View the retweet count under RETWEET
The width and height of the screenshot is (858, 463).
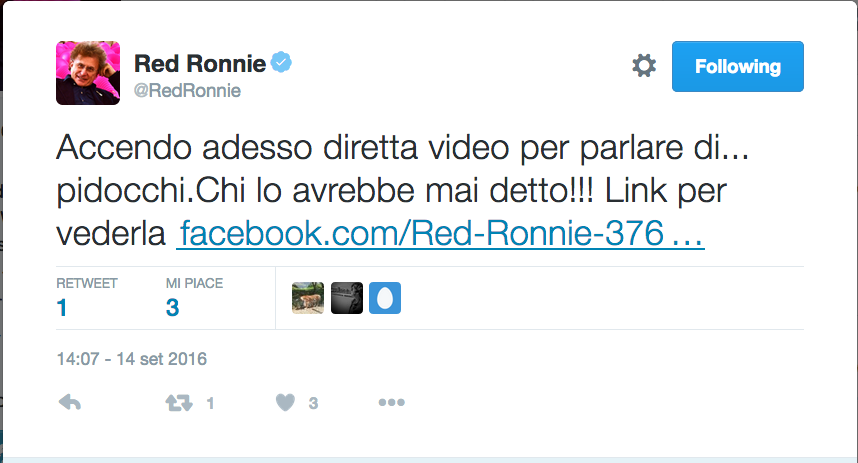click(x=62, y=308)
